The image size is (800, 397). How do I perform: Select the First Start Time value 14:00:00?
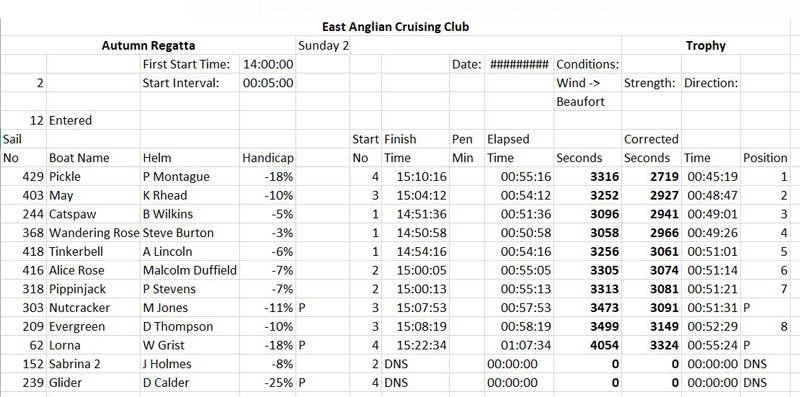coord(268,64)
